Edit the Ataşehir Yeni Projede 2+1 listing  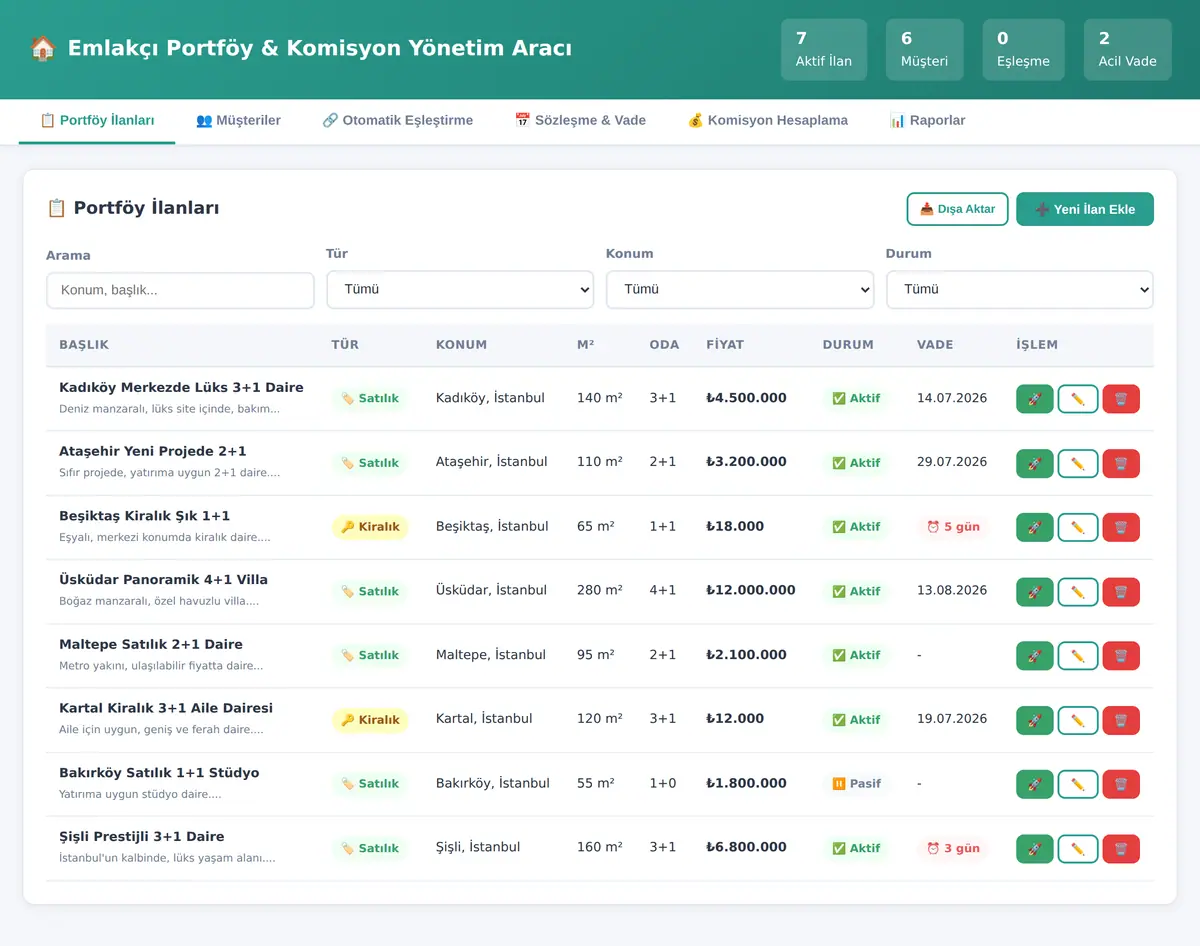tap(1078, 463)
